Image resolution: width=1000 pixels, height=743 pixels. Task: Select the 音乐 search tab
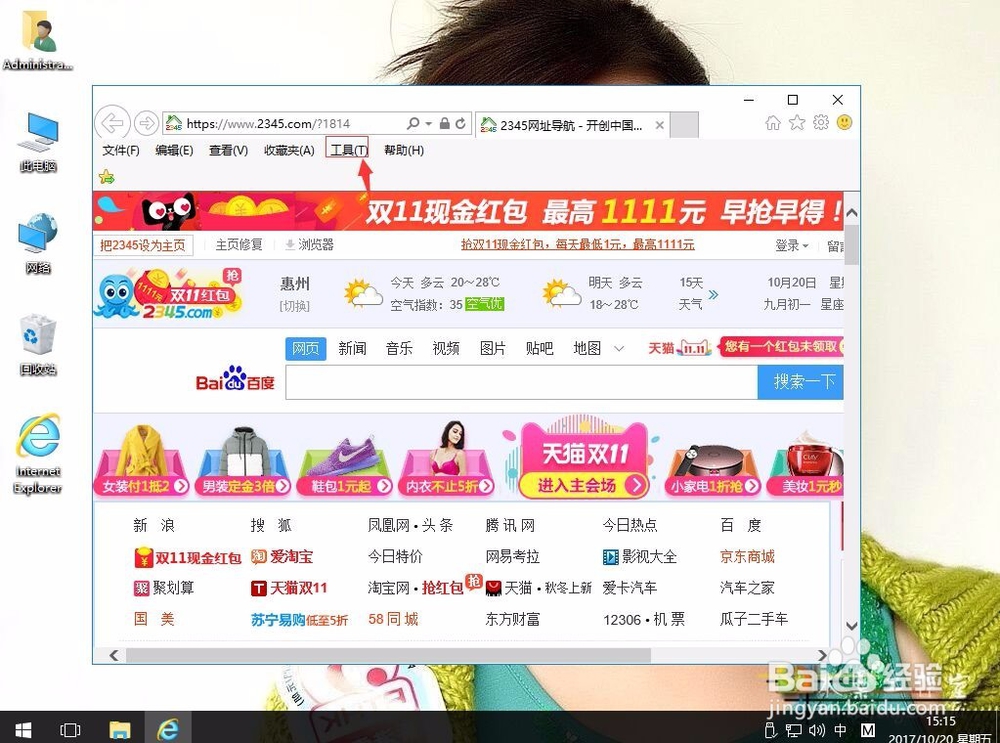coord(399,348)
